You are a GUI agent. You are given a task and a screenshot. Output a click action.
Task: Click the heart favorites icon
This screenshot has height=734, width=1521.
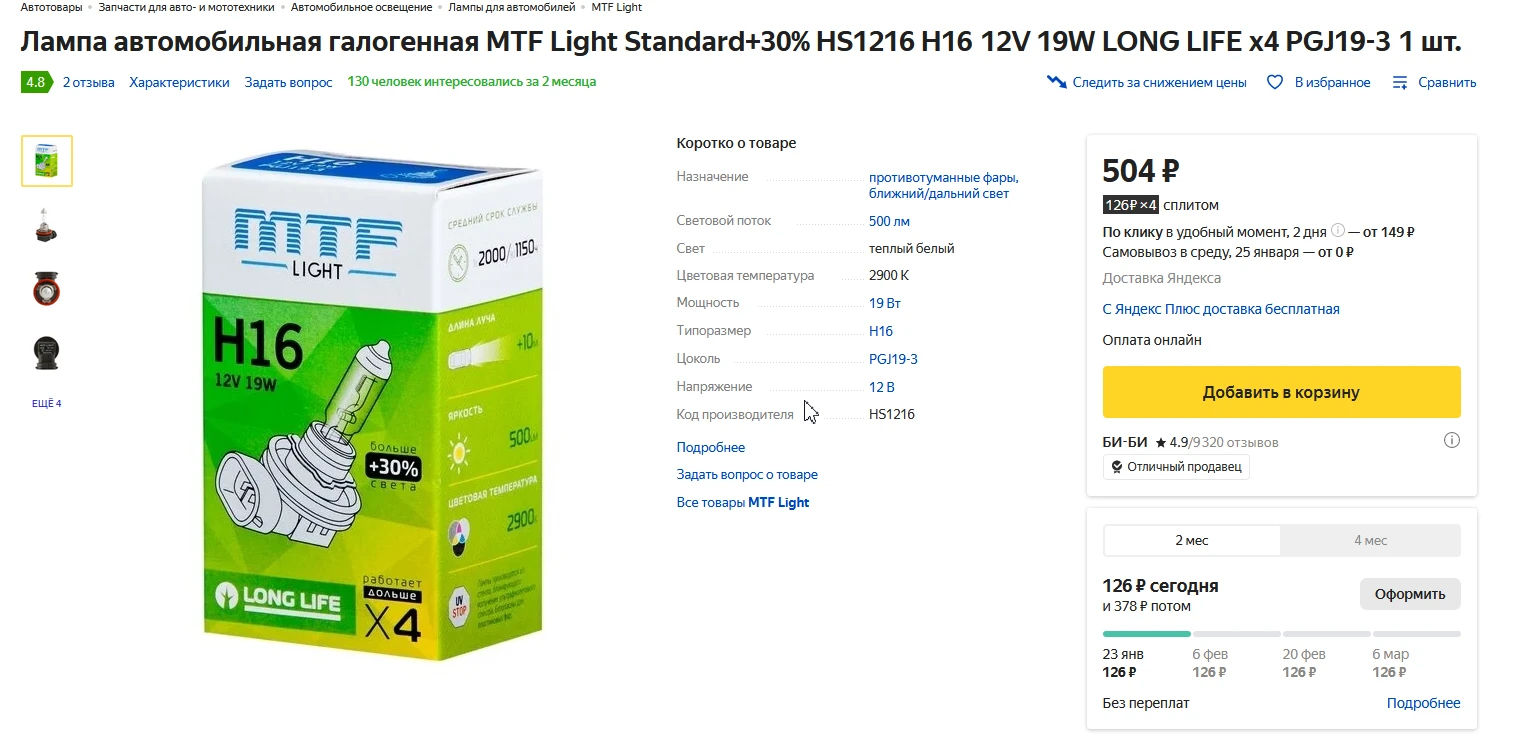pos(1275,82)
